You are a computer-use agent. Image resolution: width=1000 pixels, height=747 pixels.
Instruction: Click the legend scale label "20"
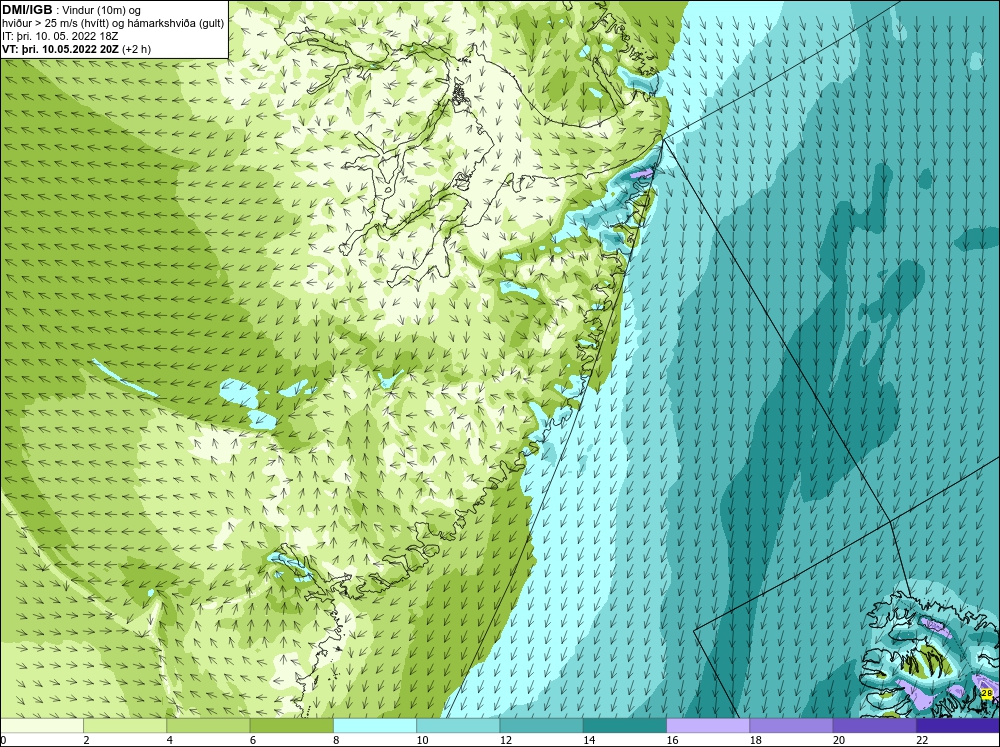pos(839,740)
